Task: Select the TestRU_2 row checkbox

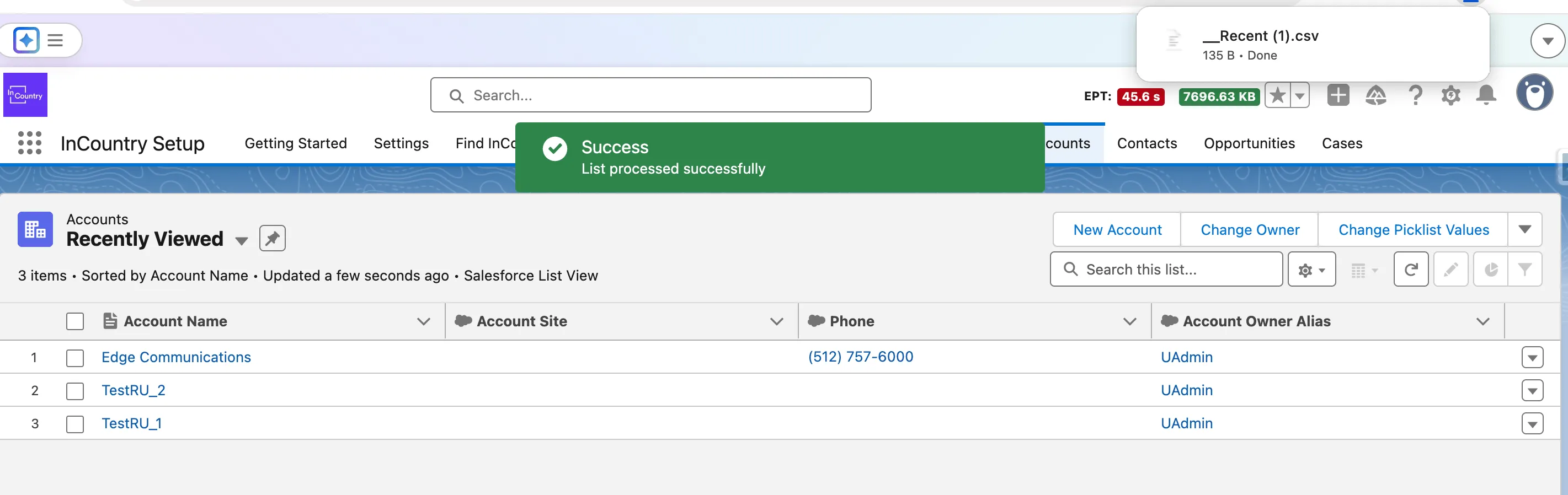Action: pos(75,390)
